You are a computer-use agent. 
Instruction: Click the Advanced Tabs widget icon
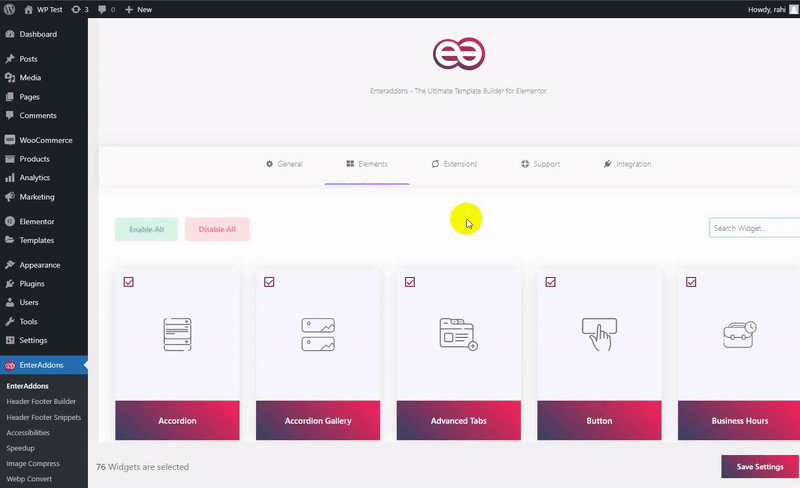tap(458, 334)
